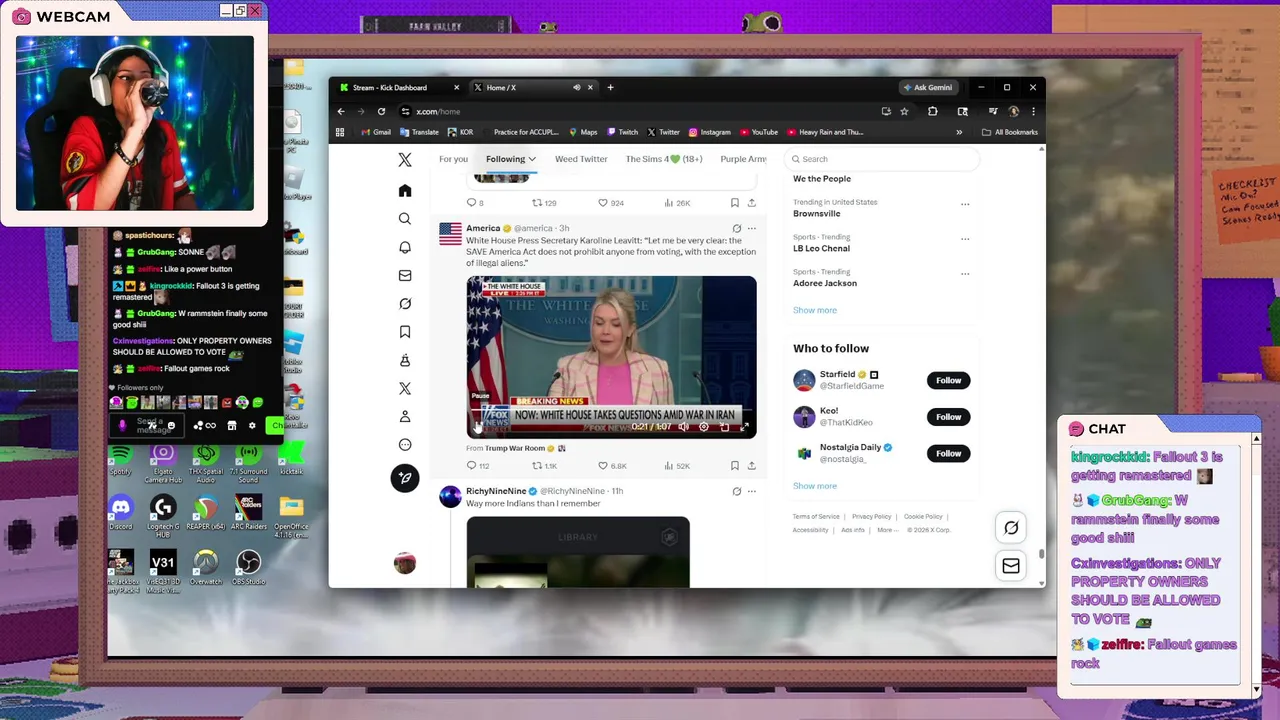1280x720 pixels.
Task: Open options for Adoree Jackson trend
Action: [x=965, y=274]
